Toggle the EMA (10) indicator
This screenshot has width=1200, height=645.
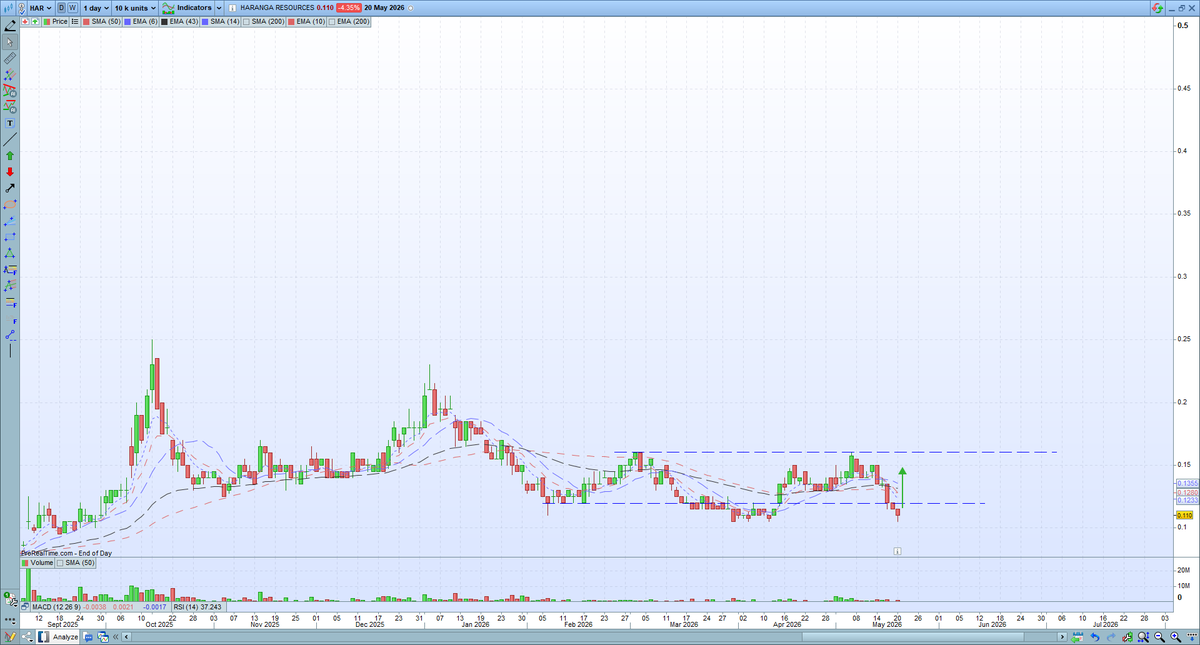click(305, 21)
